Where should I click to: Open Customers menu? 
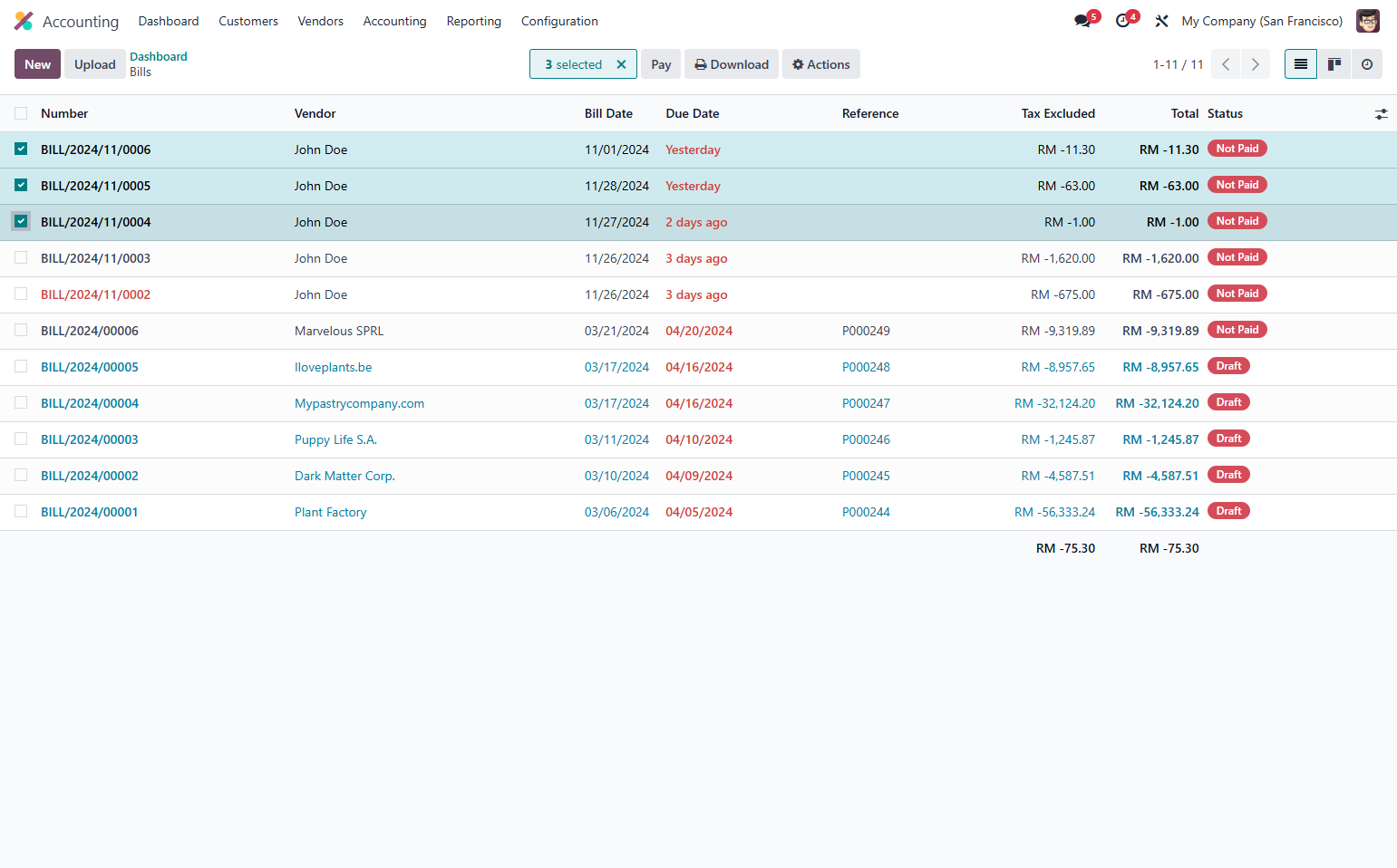coord(248,21)
